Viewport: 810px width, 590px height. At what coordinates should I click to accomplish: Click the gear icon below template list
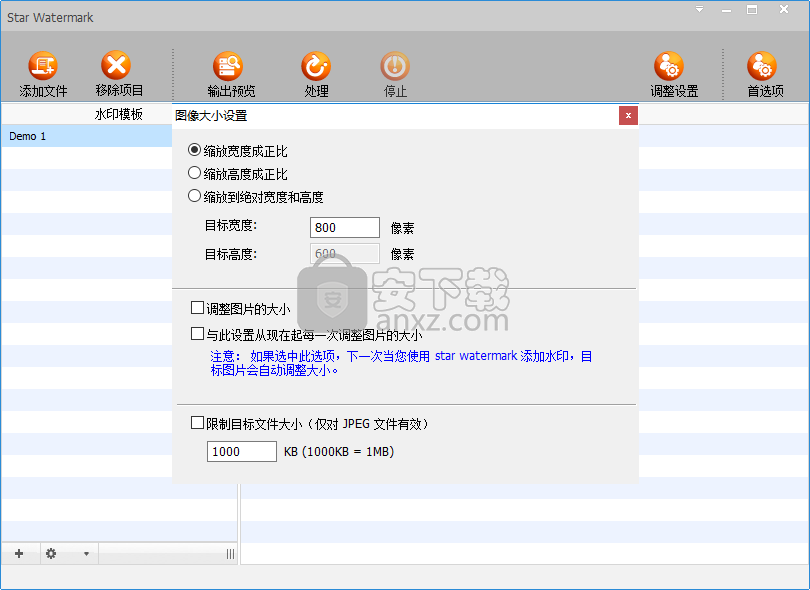coord(51,554)
